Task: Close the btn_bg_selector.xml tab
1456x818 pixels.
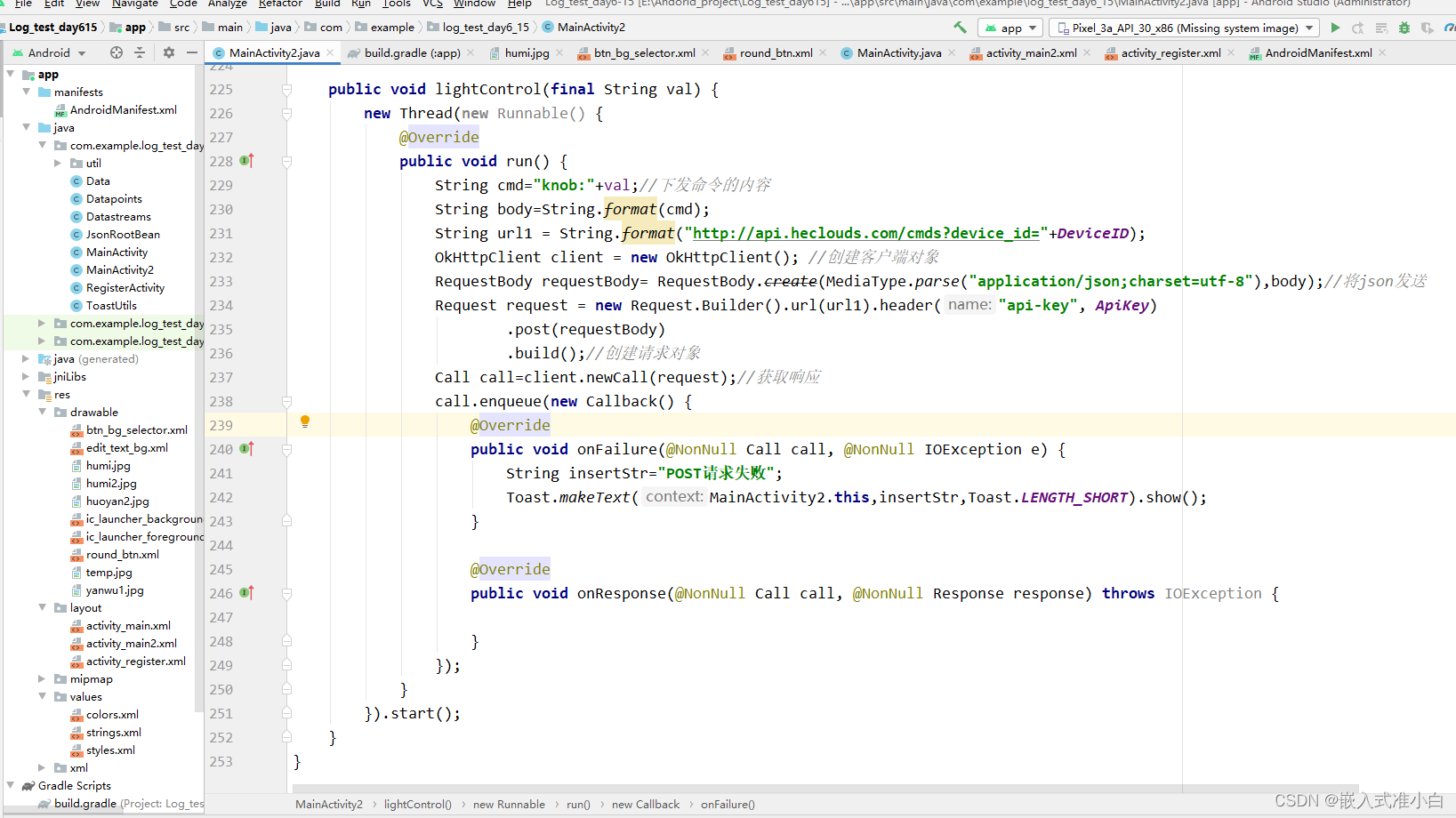Action: tap(705, 52)
